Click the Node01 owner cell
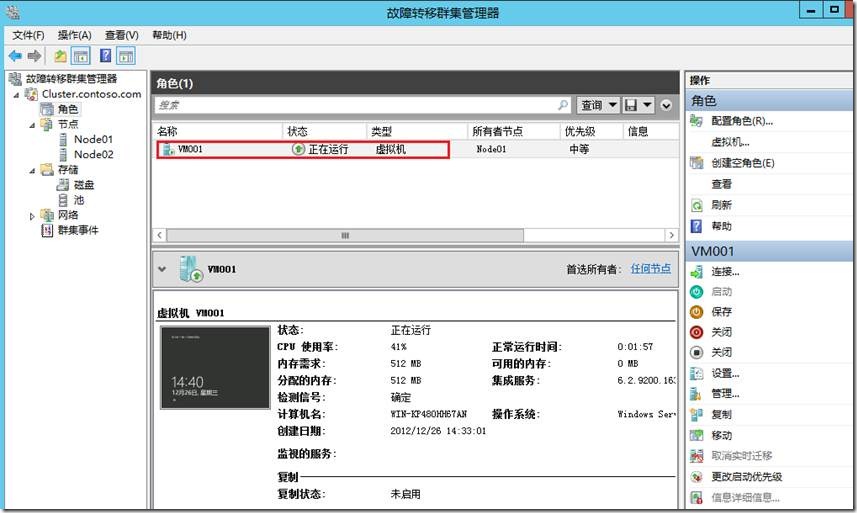This screenshot has width=857, height=513. point(491,149)
